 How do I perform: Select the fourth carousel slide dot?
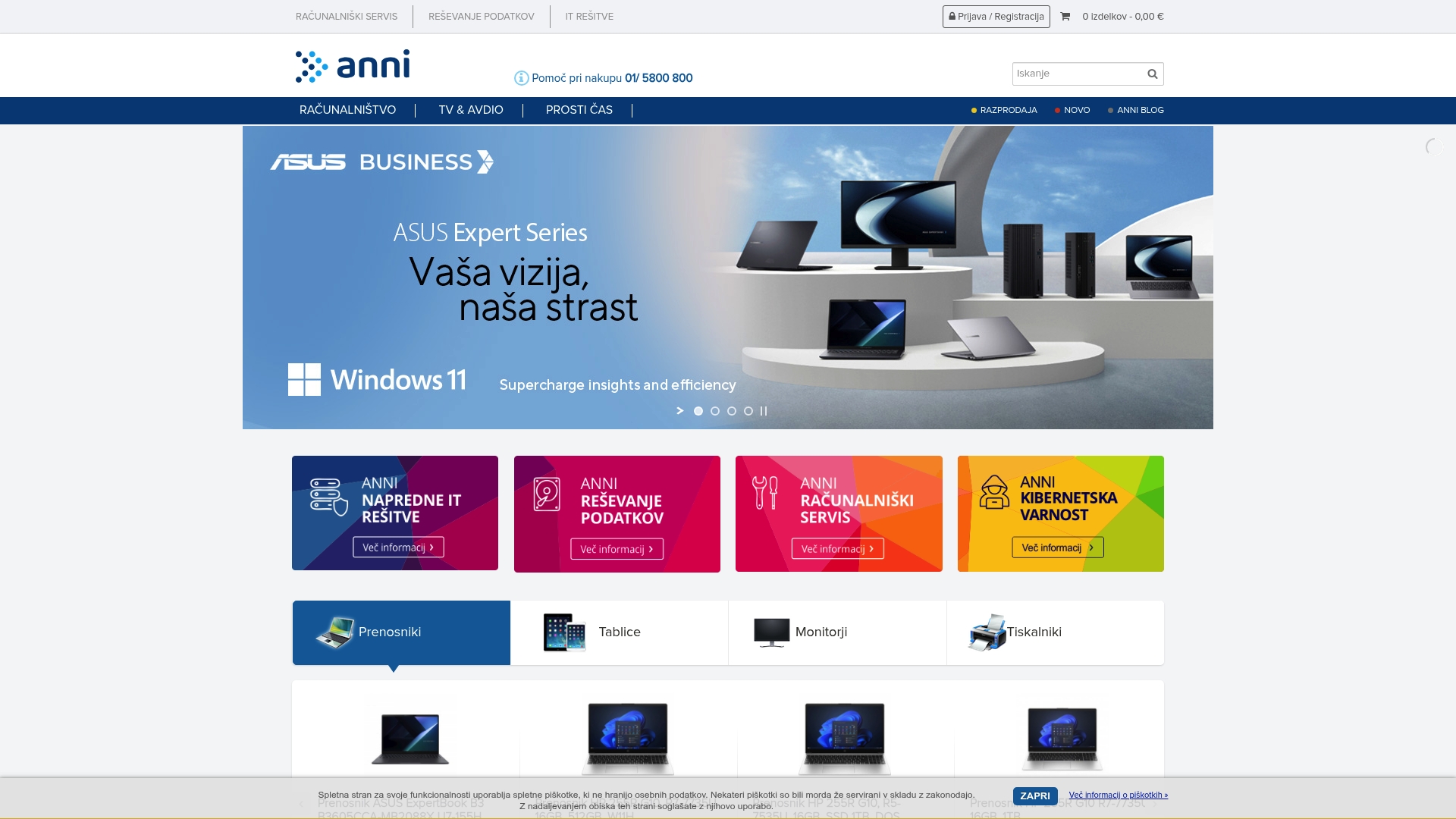[747, 410]
